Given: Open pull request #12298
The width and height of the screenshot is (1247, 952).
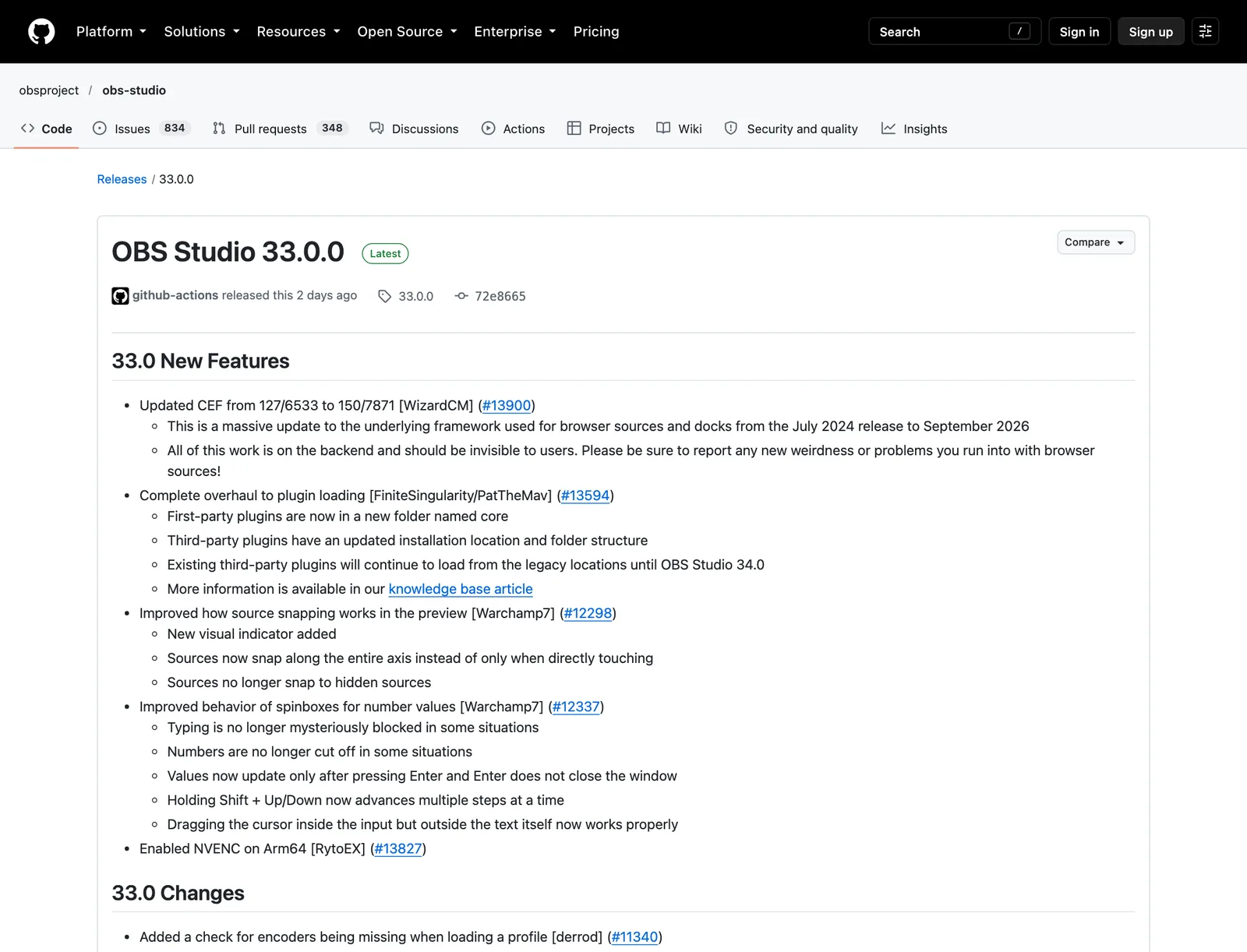Looking at the screenshot, I should [x=588, y=613].
